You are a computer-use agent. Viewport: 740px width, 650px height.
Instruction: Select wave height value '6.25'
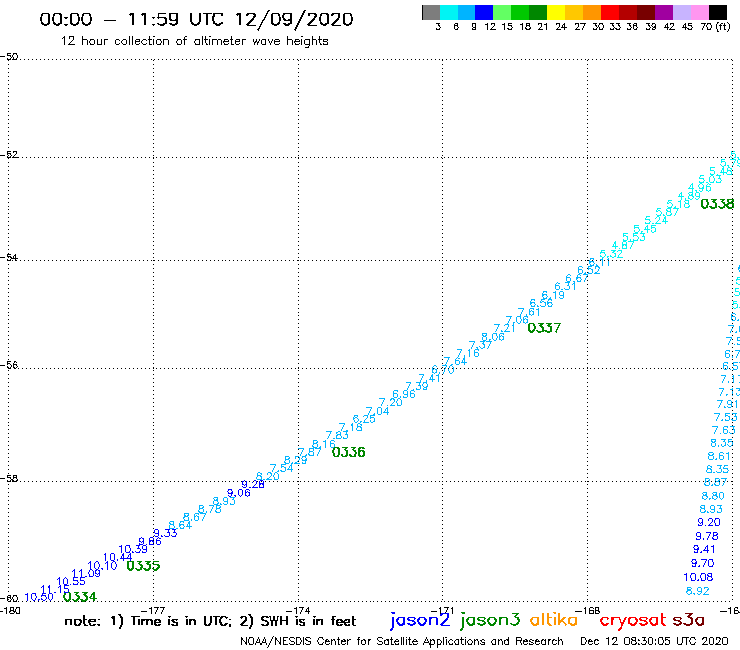tap(364, 419)
